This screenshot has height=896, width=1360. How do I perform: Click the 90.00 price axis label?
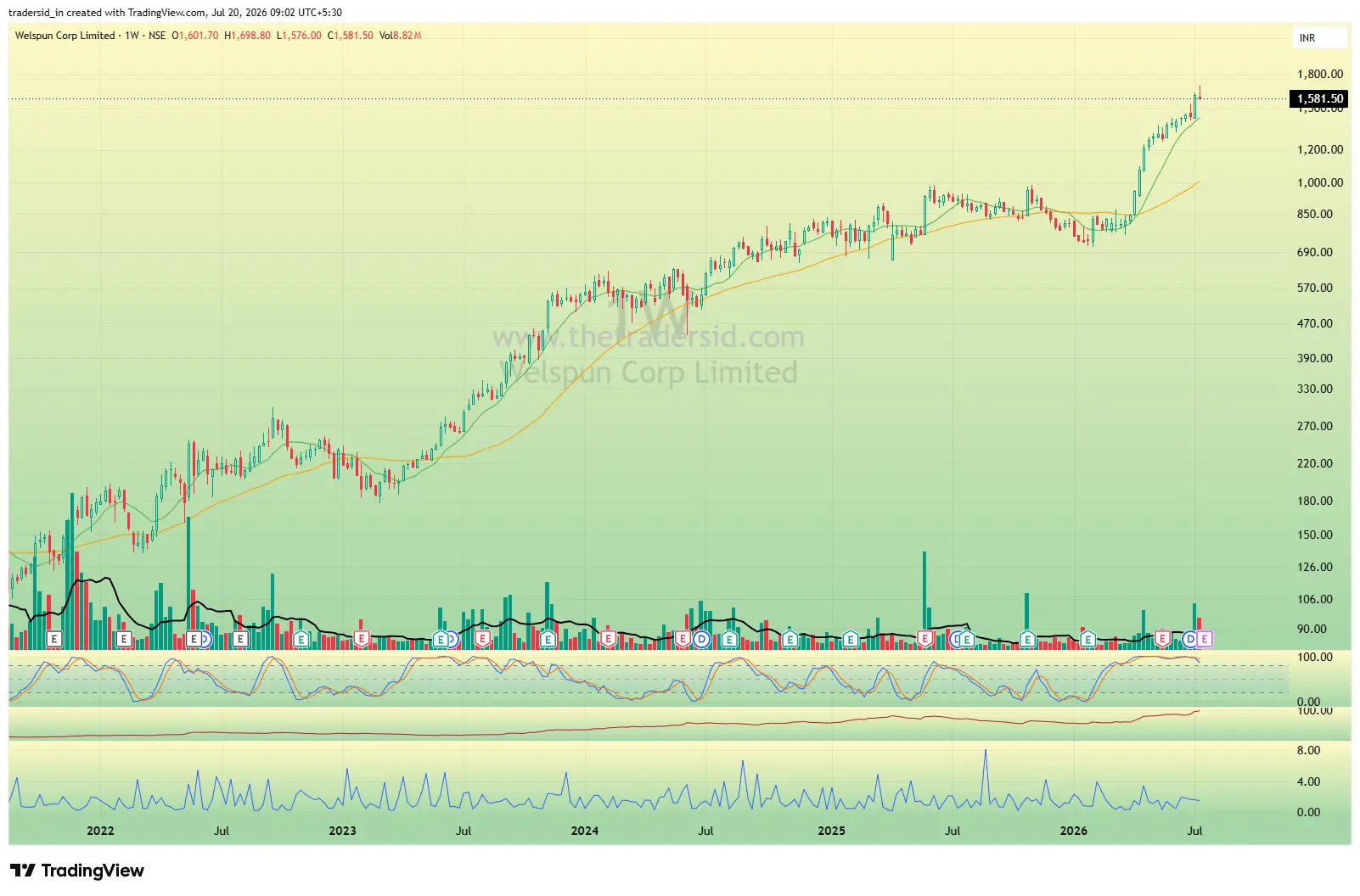pos(1312,629)
